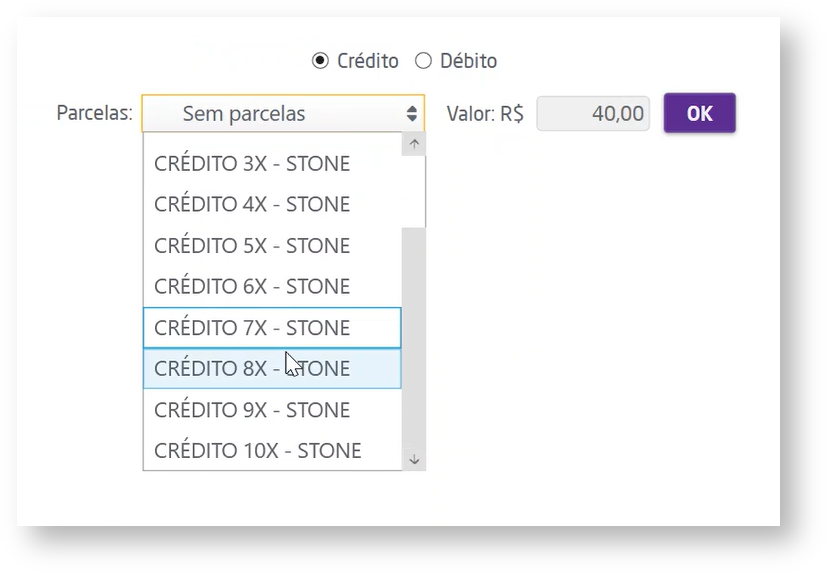
Task: Click the Débito label text
Action: tap(468, 61)
